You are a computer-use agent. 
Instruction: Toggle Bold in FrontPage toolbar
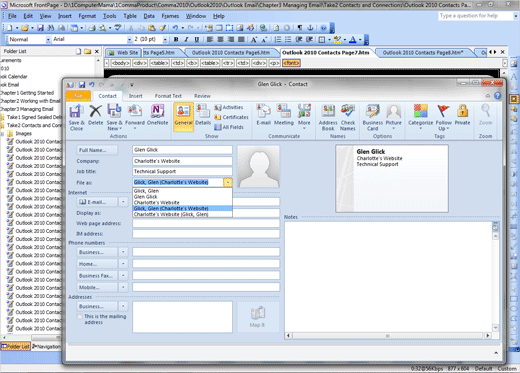coord(176,39)
